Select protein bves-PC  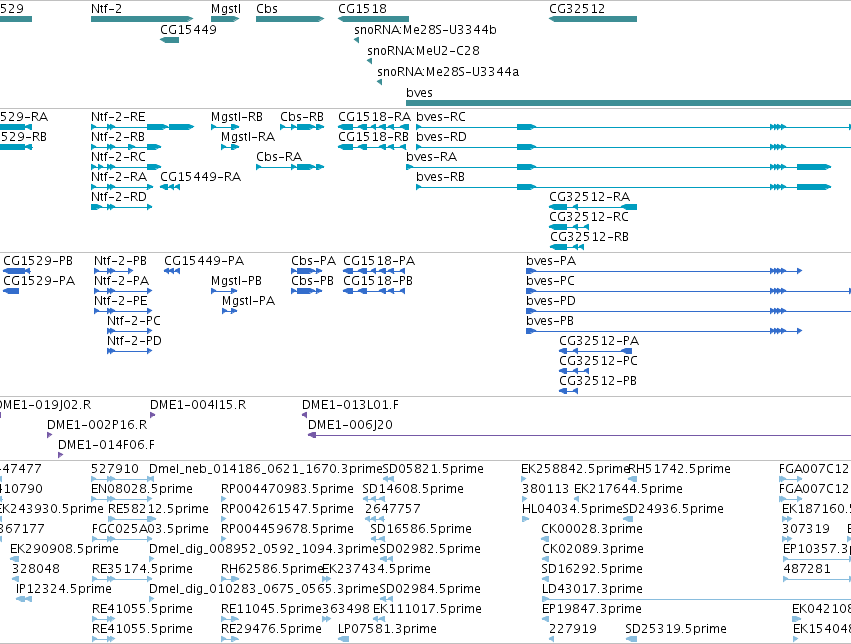pos(688,291)
